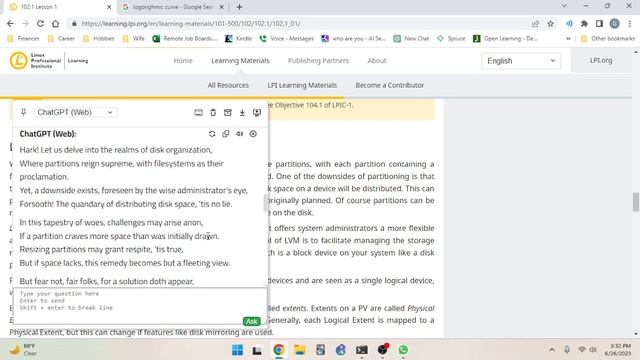Open the Chrome profile avatar
The width and height of the screenshot is (640, 360).
coord(614,24)
